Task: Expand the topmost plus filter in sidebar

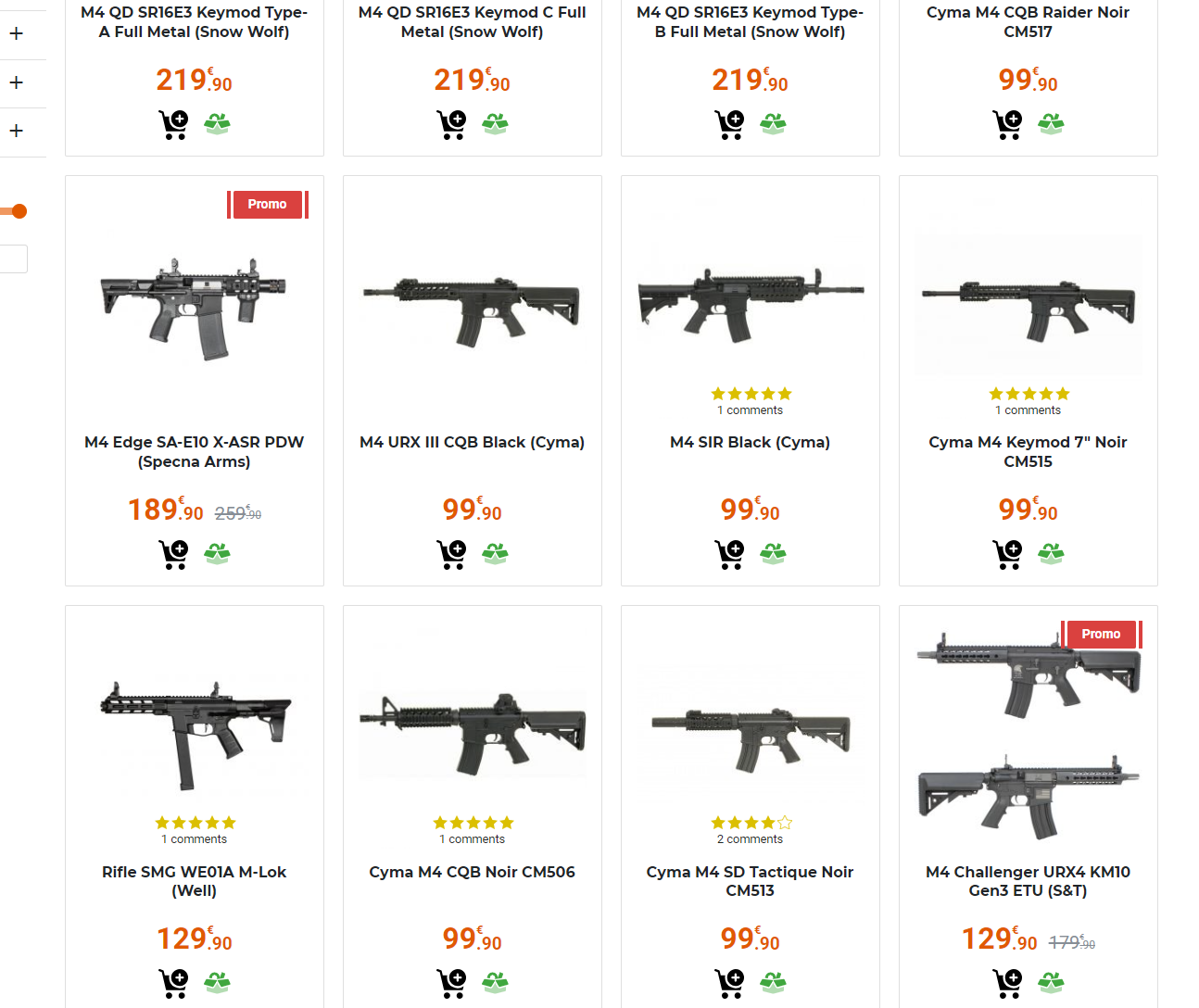Action: point(16,34)
